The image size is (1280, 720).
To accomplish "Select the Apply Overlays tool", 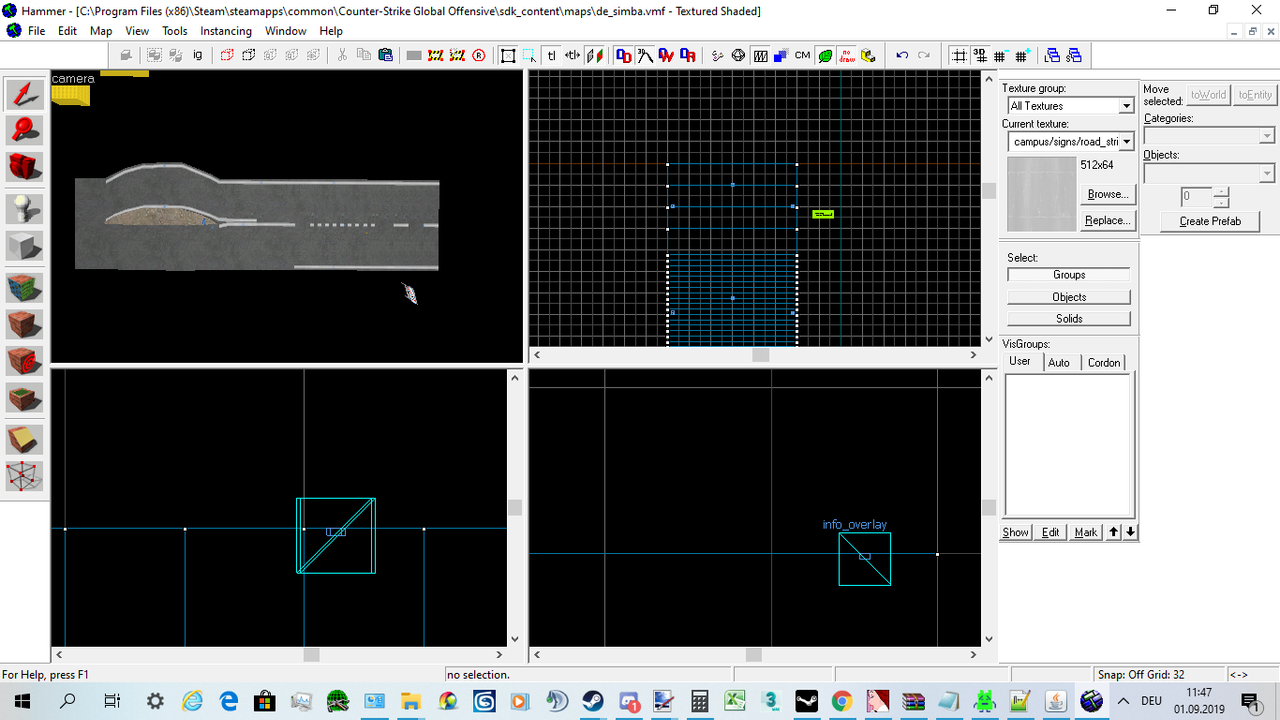I will pos(24,397).
